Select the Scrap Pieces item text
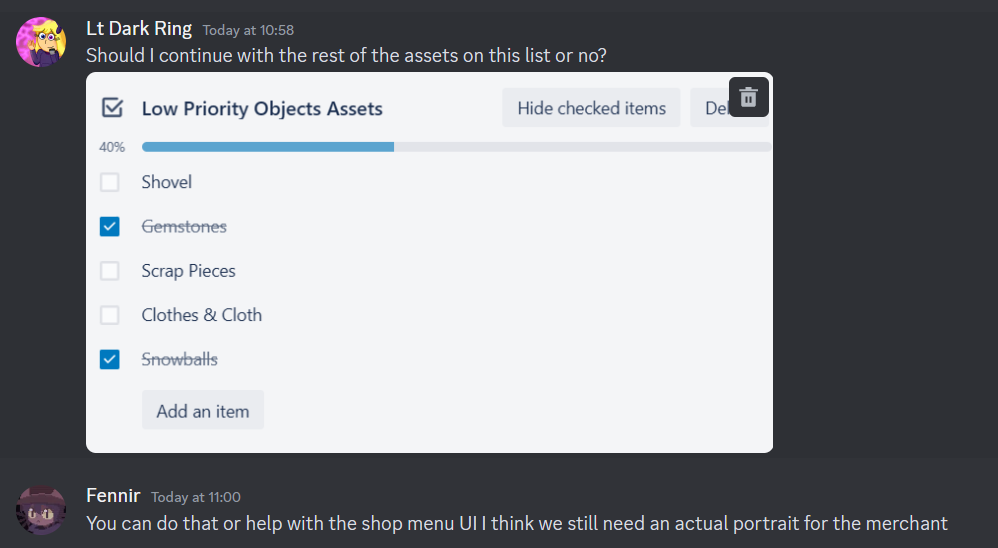The height and width of the screenshot is (548, 998). click(x=189, y=271)
